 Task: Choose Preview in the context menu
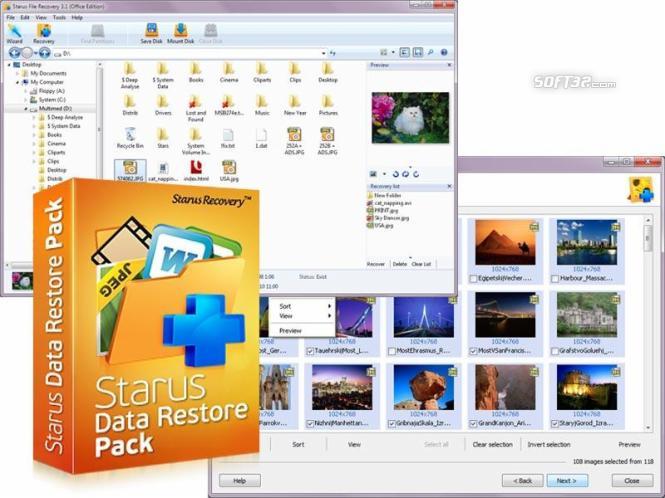pos(291,330)
